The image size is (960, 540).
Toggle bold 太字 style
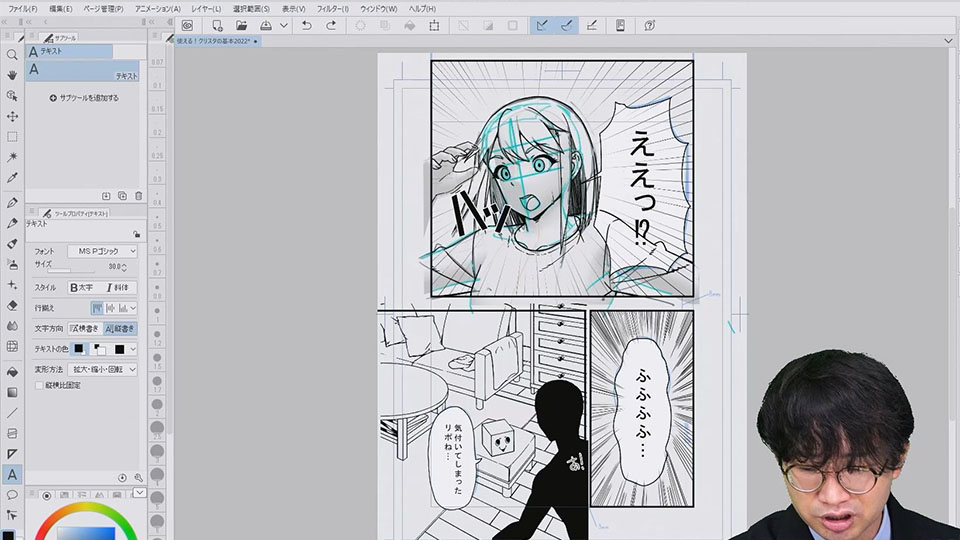coord(82,287)
